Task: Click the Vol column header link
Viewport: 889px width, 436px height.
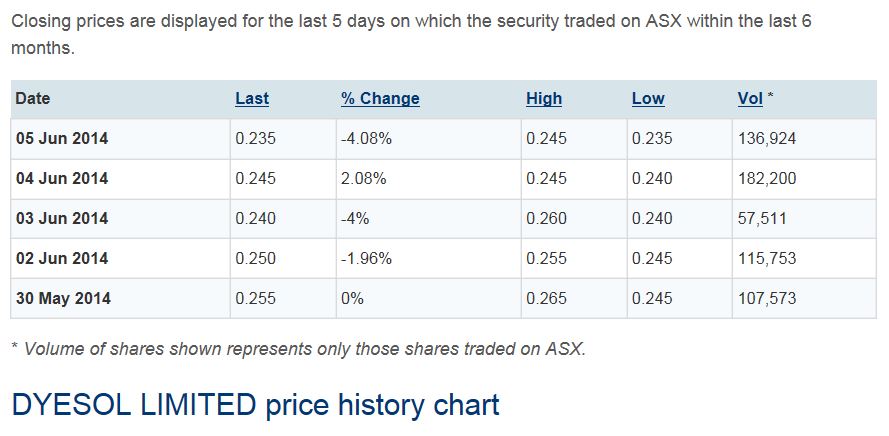Action: pyautogui.click(x=750, y=98)
